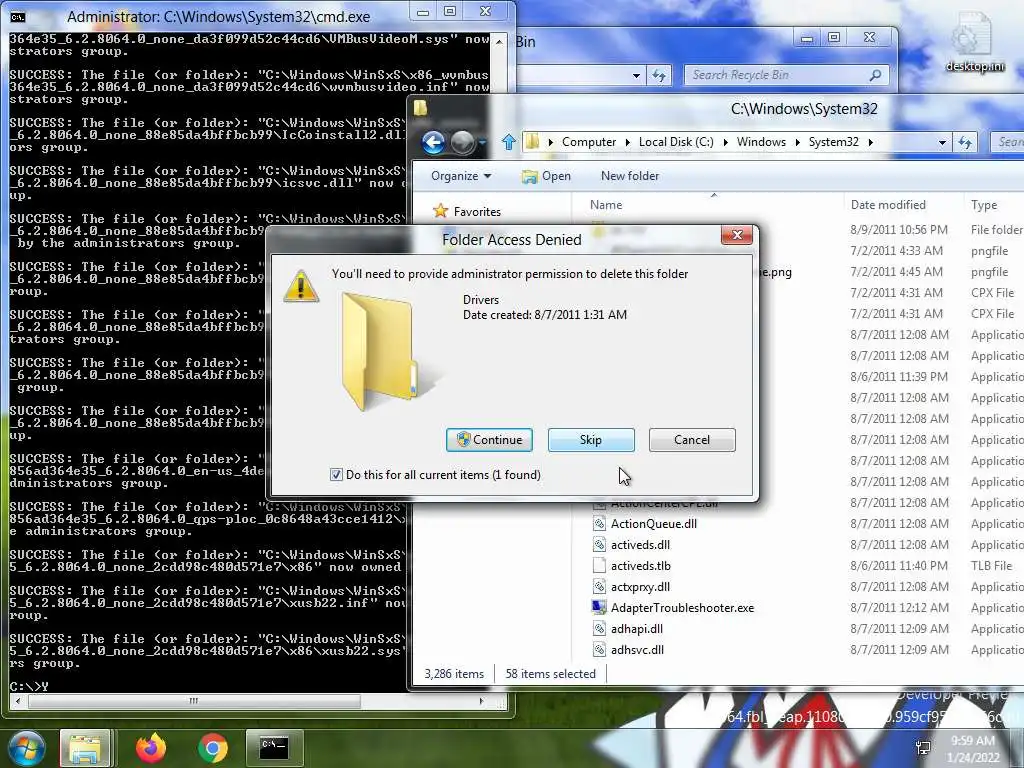The width and height of the screenshot is (1024, 768).
Task: Click the ActionQueue.dll file icon
Action: click(x=599, y=524)
